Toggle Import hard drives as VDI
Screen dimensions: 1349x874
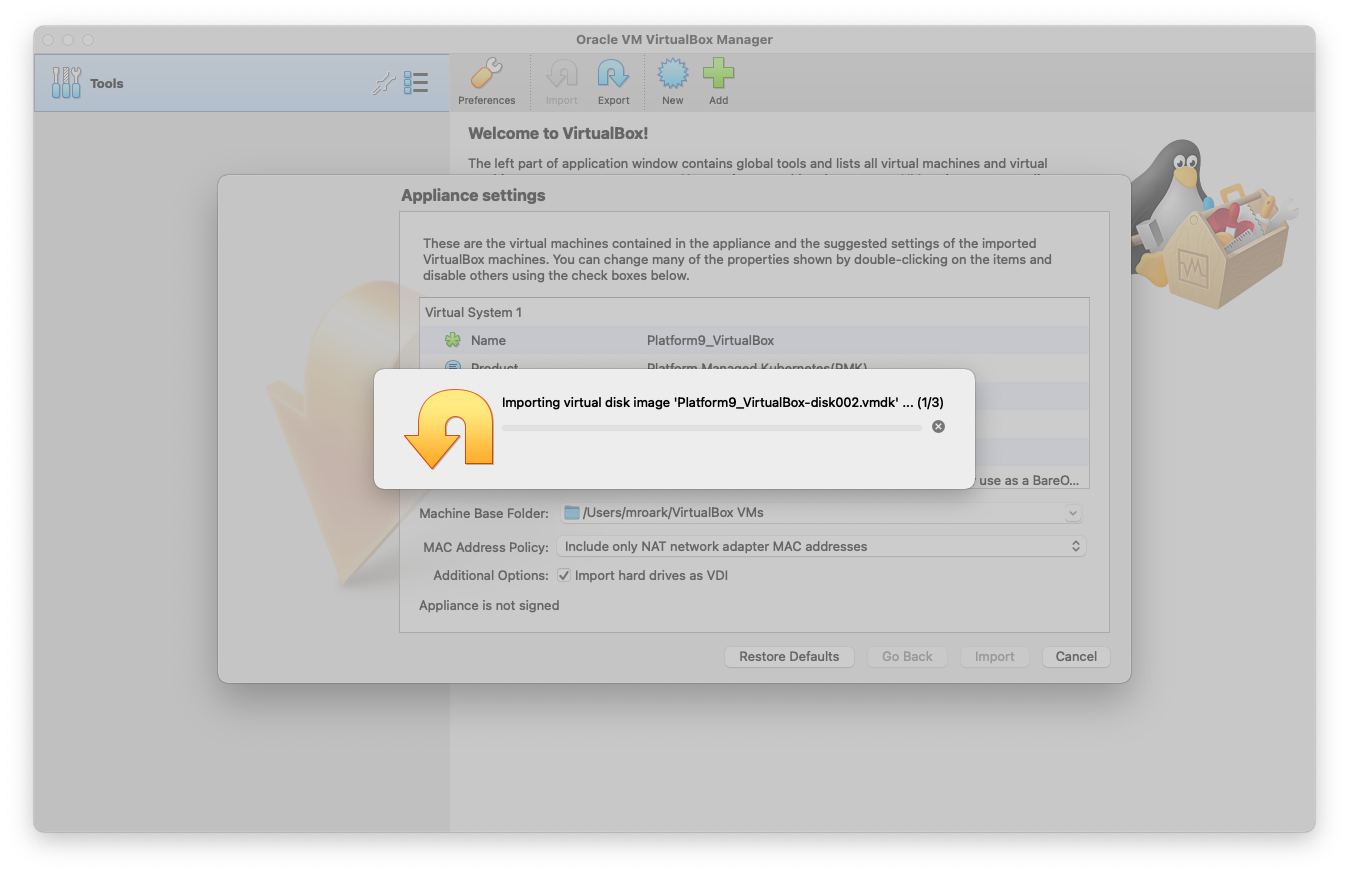tap(564, 576)
